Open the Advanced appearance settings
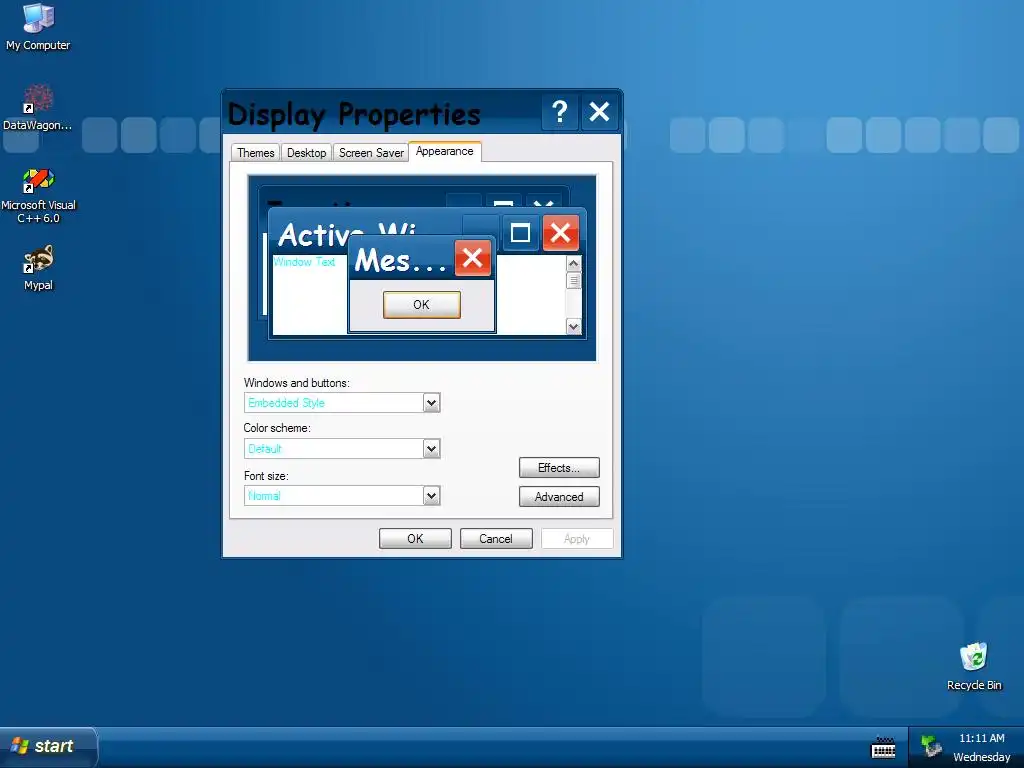Image resolution: width=1024 pixels, height=768 pixels. click(559, 497)
